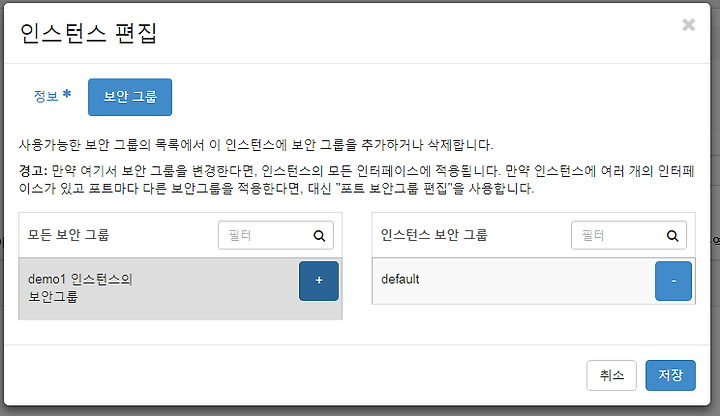Select the demo1 인스턴스의 보안그룹 row text
Image resolution: width=720 pixels, height=416 pixels.
point(80,288)
